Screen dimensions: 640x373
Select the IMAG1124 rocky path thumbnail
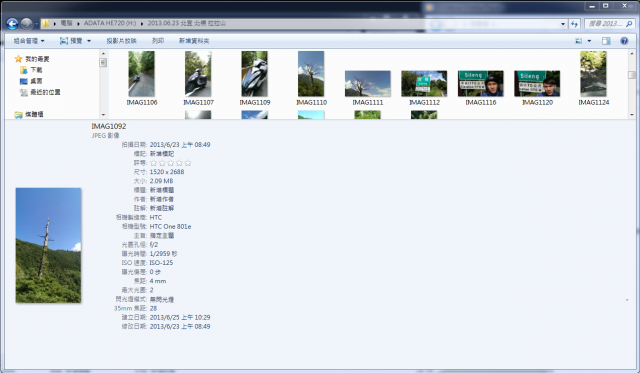(593, 74)
